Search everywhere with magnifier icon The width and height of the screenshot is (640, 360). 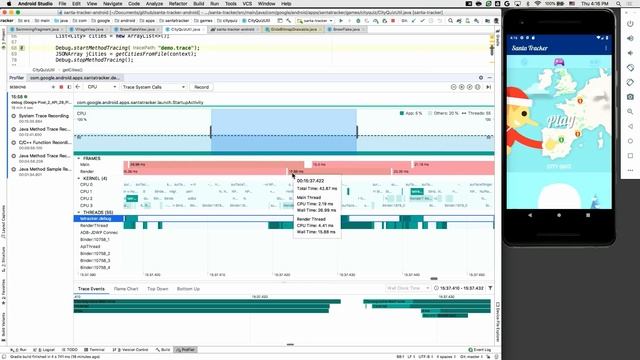tap(450, 20)
